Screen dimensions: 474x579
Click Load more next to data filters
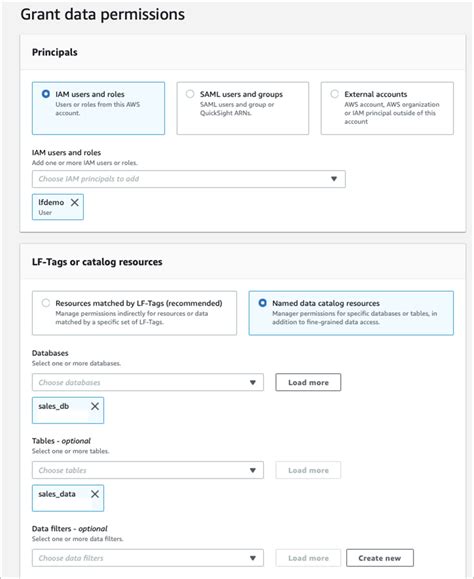point(308,558)
